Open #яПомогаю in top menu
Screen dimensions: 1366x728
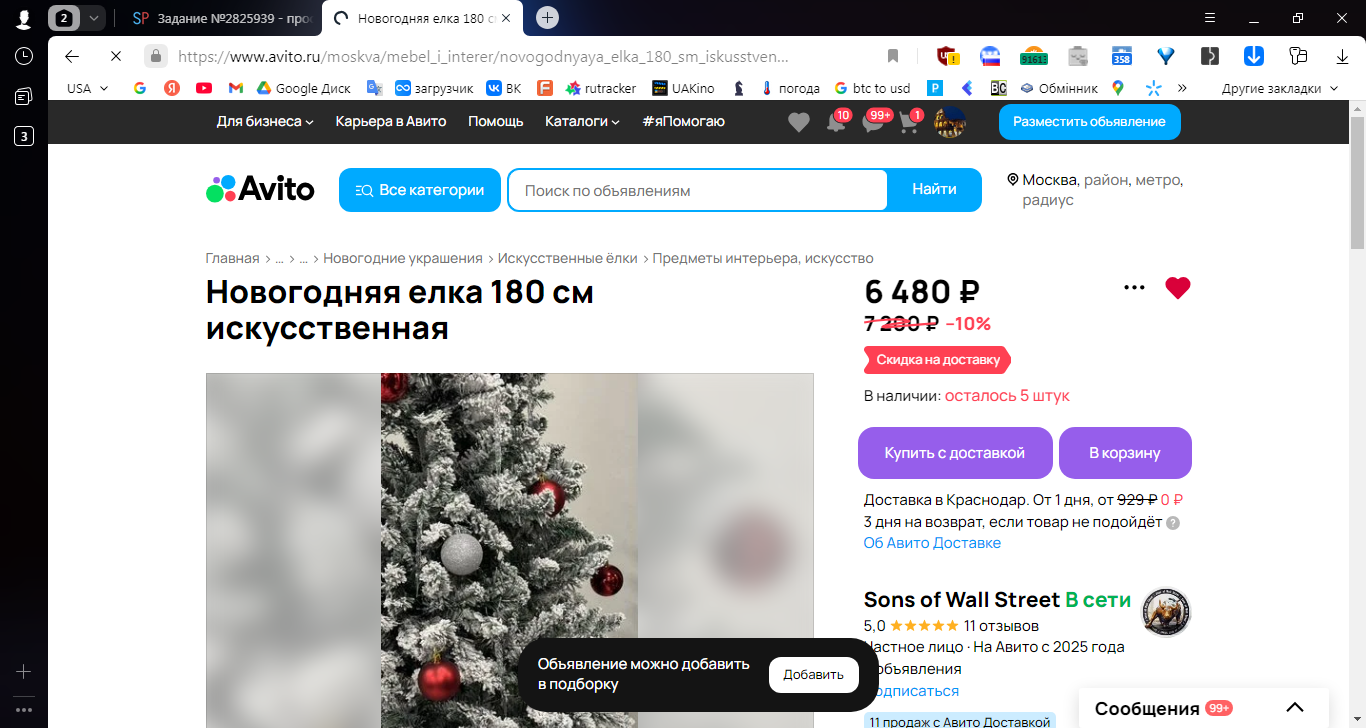coord(684,121)
